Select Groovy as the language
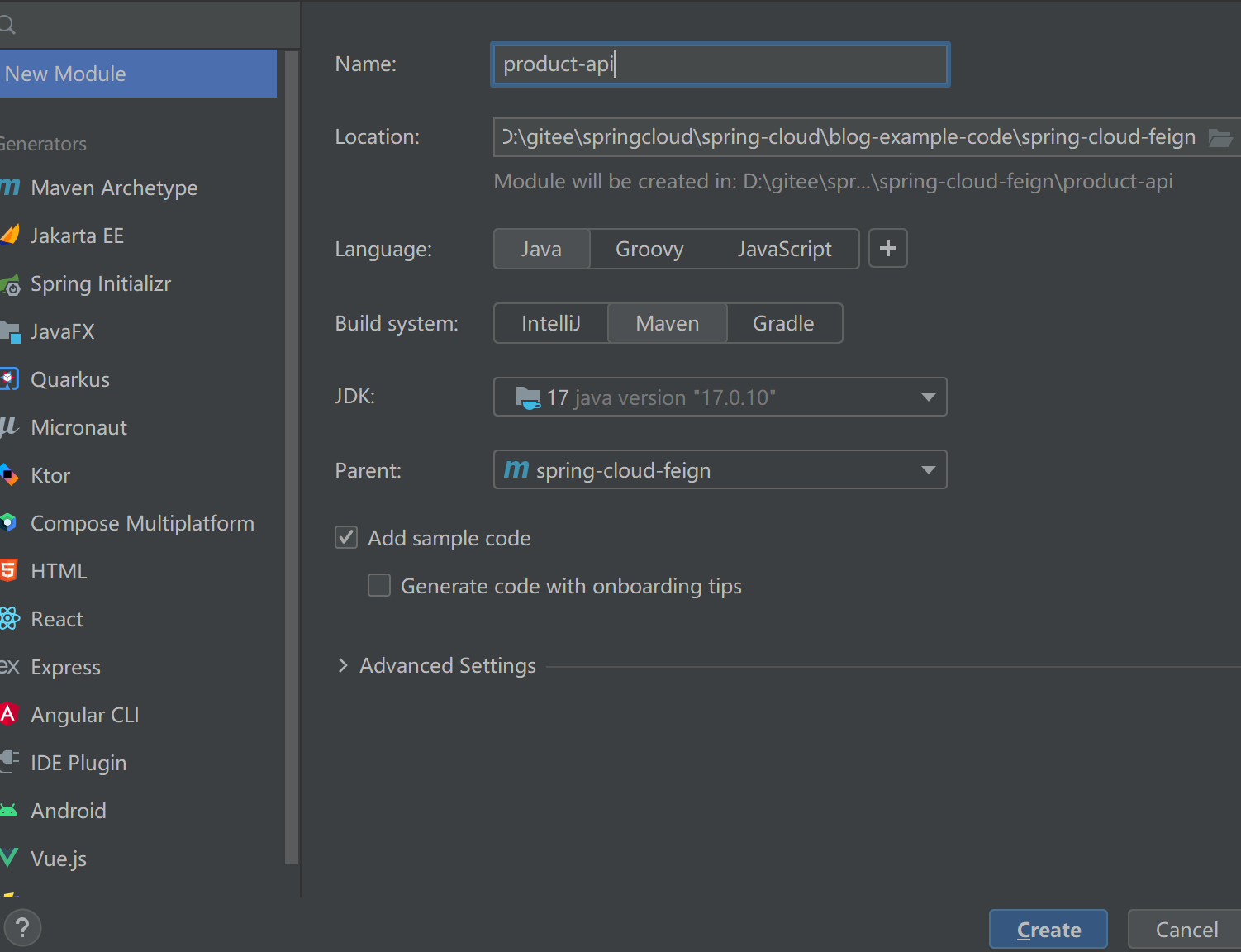1241x952 pixels. pyautogui.click(x=649, y=249)
